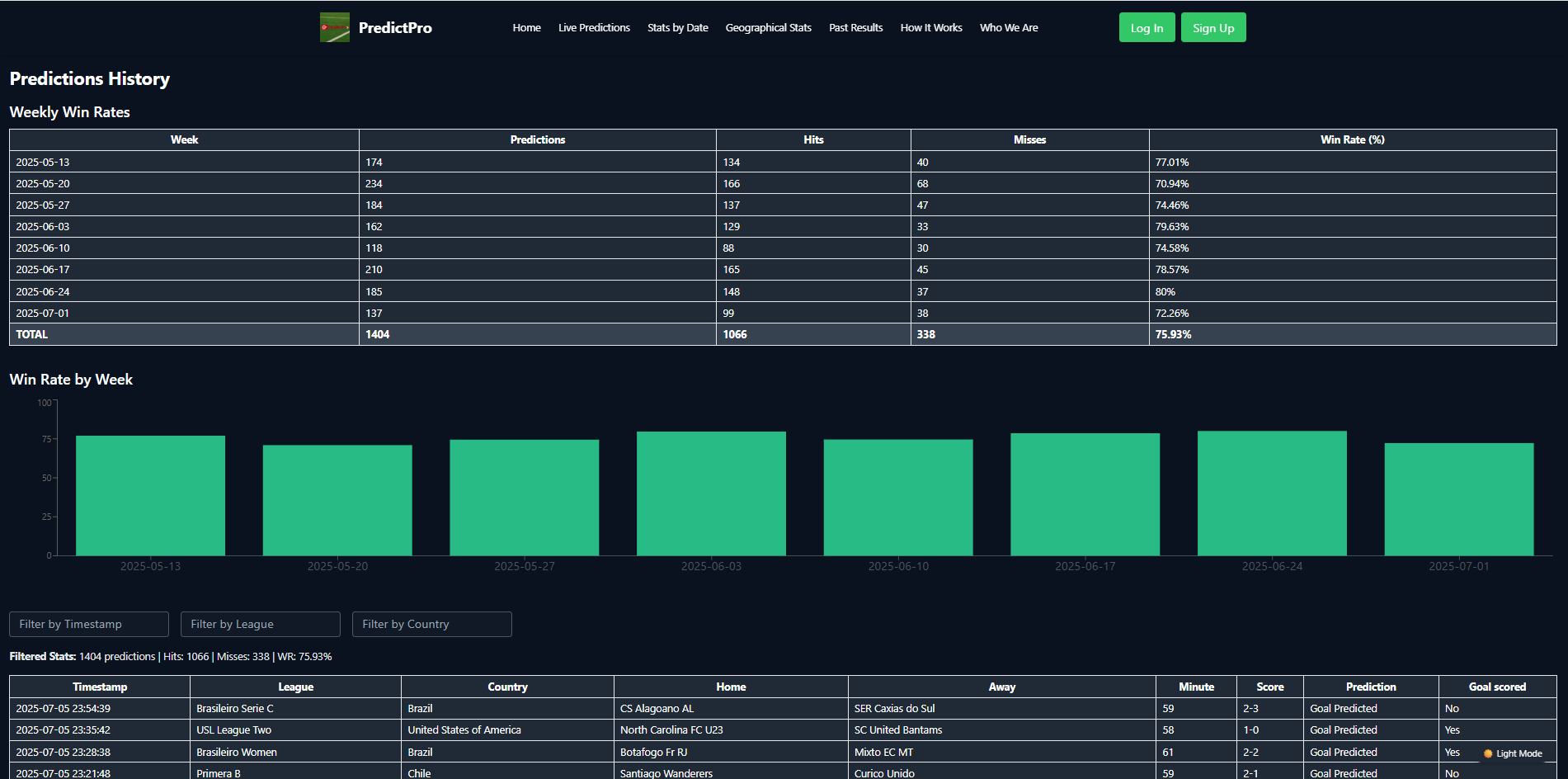Click the 80% win rate cell
This screenshot has width=1568, height=779.
coord(1353,291)
